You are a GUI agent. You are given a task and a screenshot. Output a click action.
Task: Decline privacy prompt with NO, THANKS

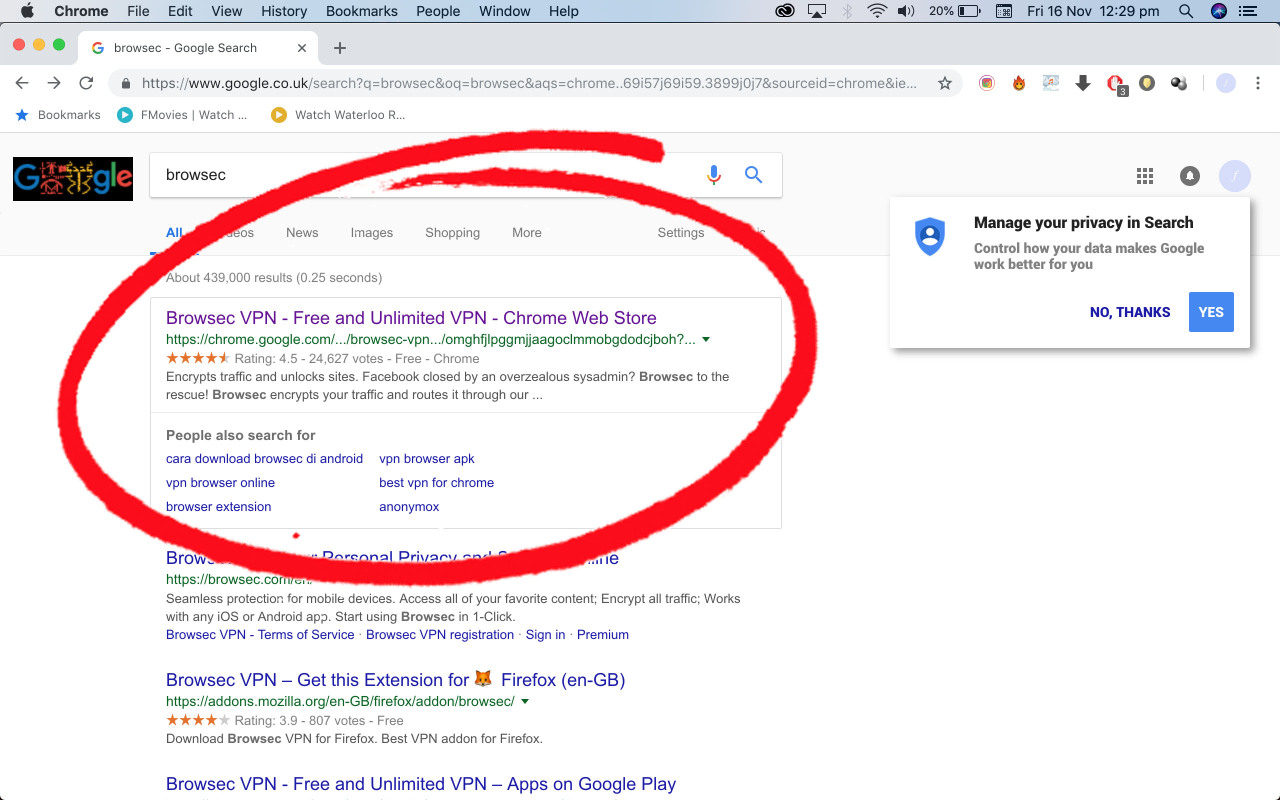click(1129, 312)
